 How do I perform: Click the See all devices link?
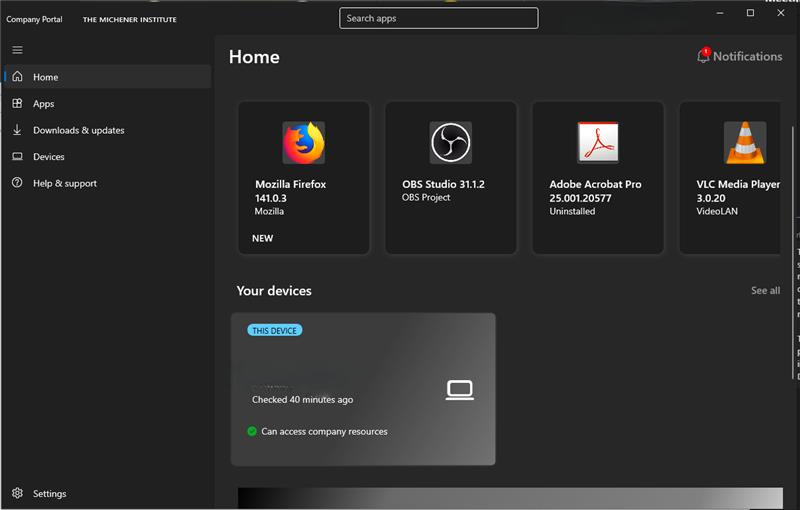click(x=765, y=291)
